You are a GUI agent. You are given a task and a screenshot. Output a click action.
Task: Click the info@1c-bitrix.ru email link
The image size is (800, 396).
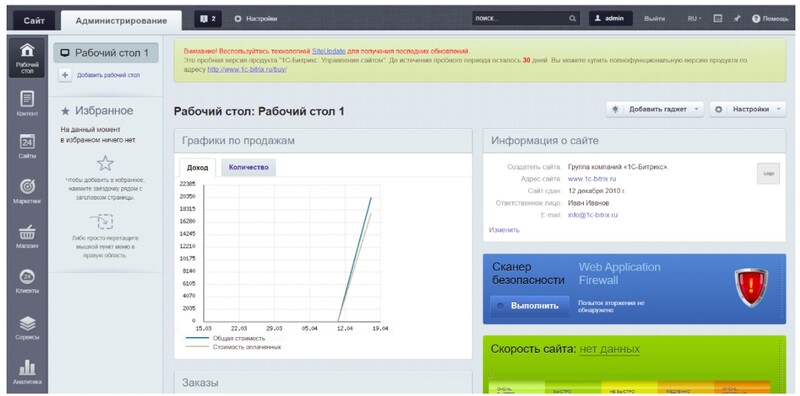point(592,215)
